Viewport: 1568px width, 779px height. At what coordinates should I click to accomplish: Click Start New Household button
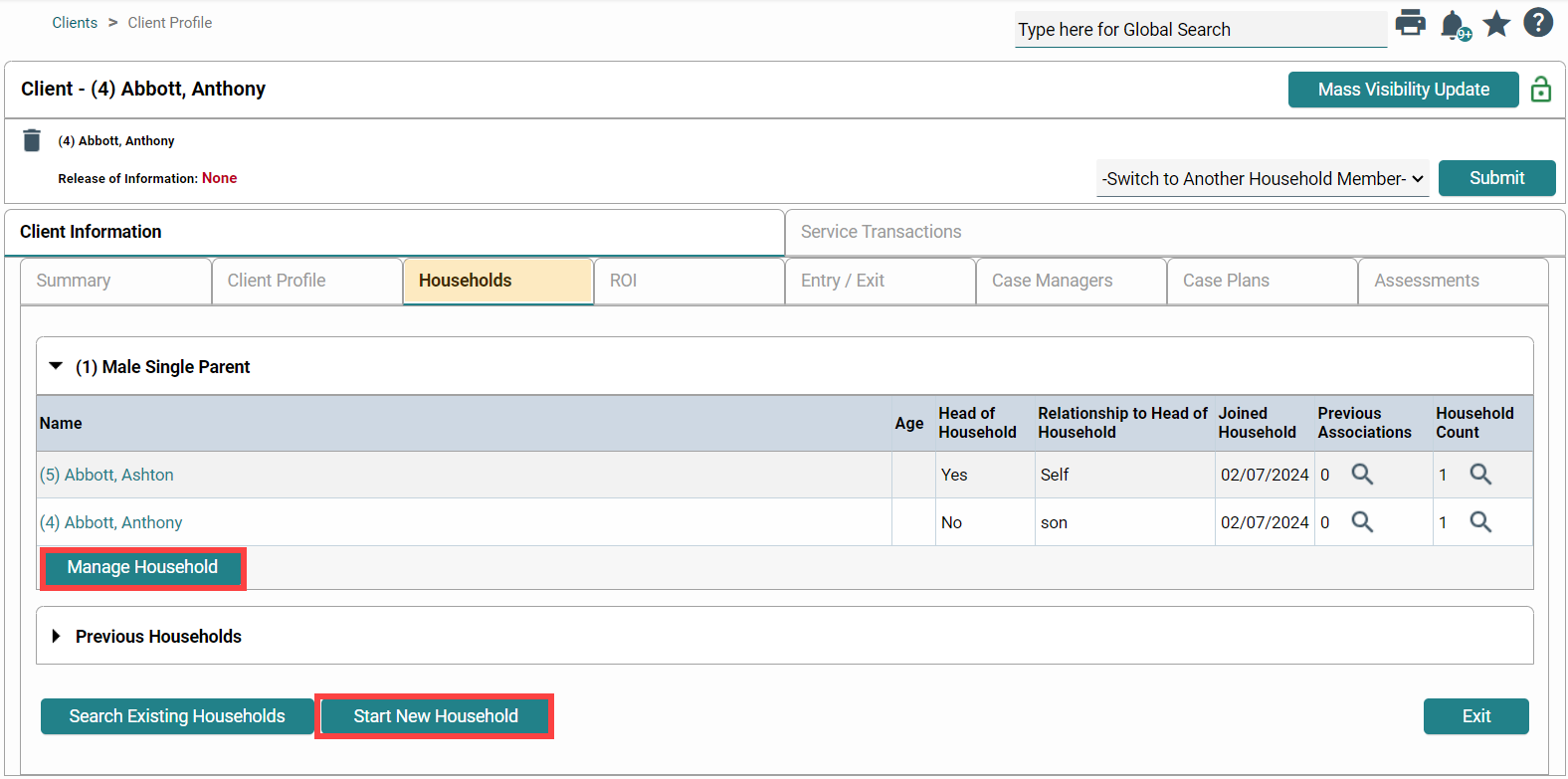436,716
